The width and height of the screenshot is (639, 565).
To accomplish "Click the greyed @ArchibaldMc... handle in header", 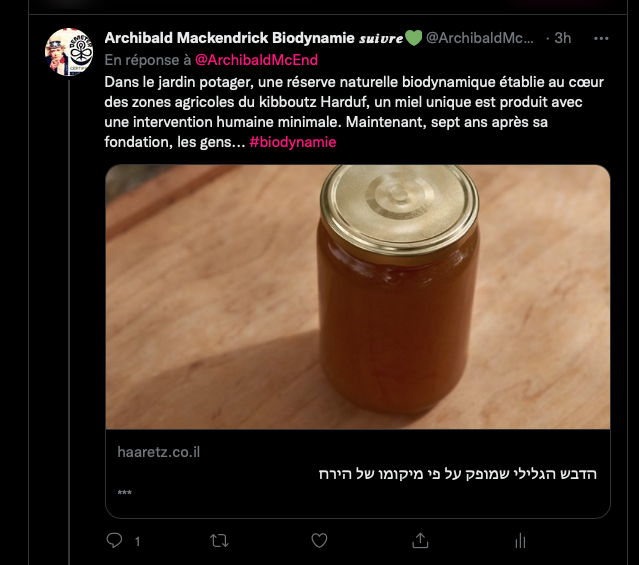I will [x=480, y=39].
